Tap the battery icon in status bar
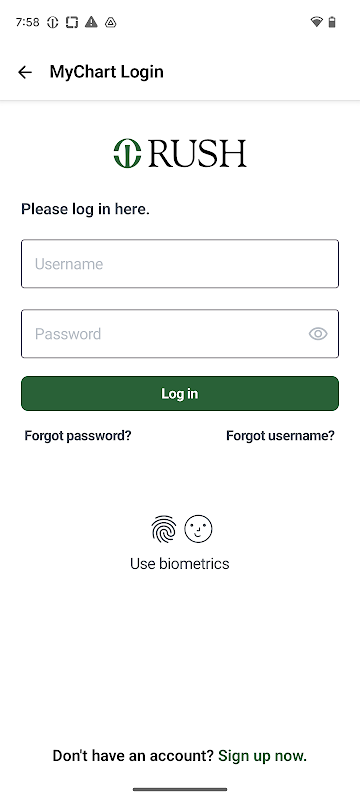Screen dimensions: 360x800 pos(332,22)
